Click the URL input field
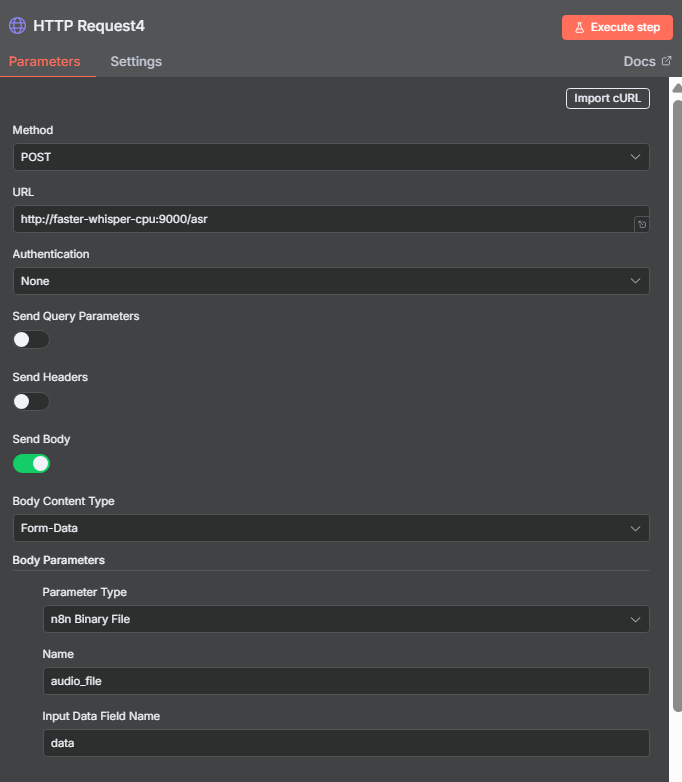Screen dimensions: 682x782 click(324, 219)
